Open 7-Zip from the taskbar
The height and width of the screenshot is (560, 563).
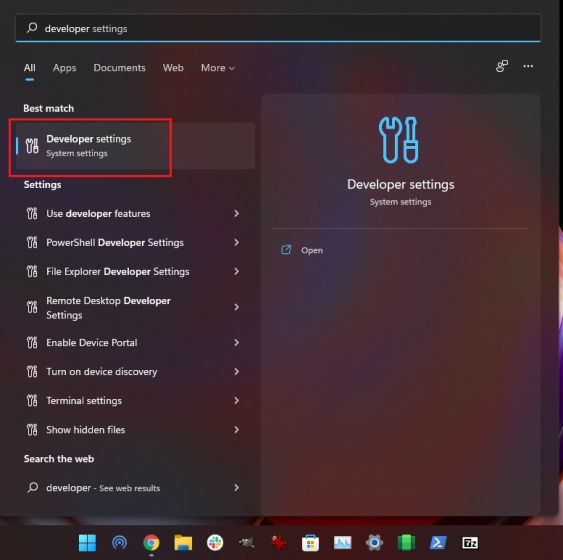[470, 543]
